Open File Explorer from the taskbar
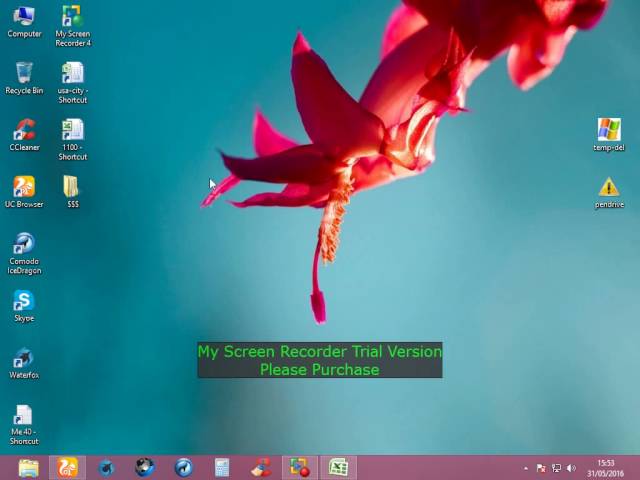This screenshot has height=480, width=640. click(28, 468)
